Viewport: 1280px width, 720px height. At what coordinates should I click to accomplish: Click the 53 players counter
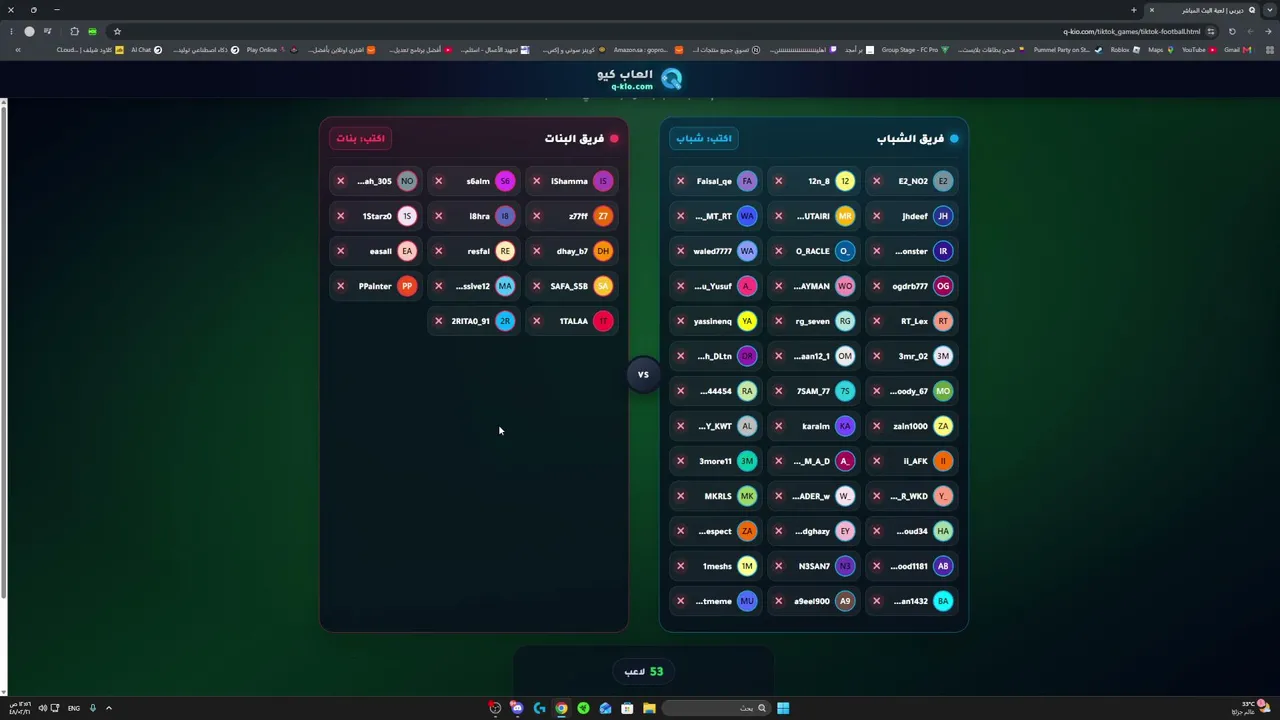644,671
